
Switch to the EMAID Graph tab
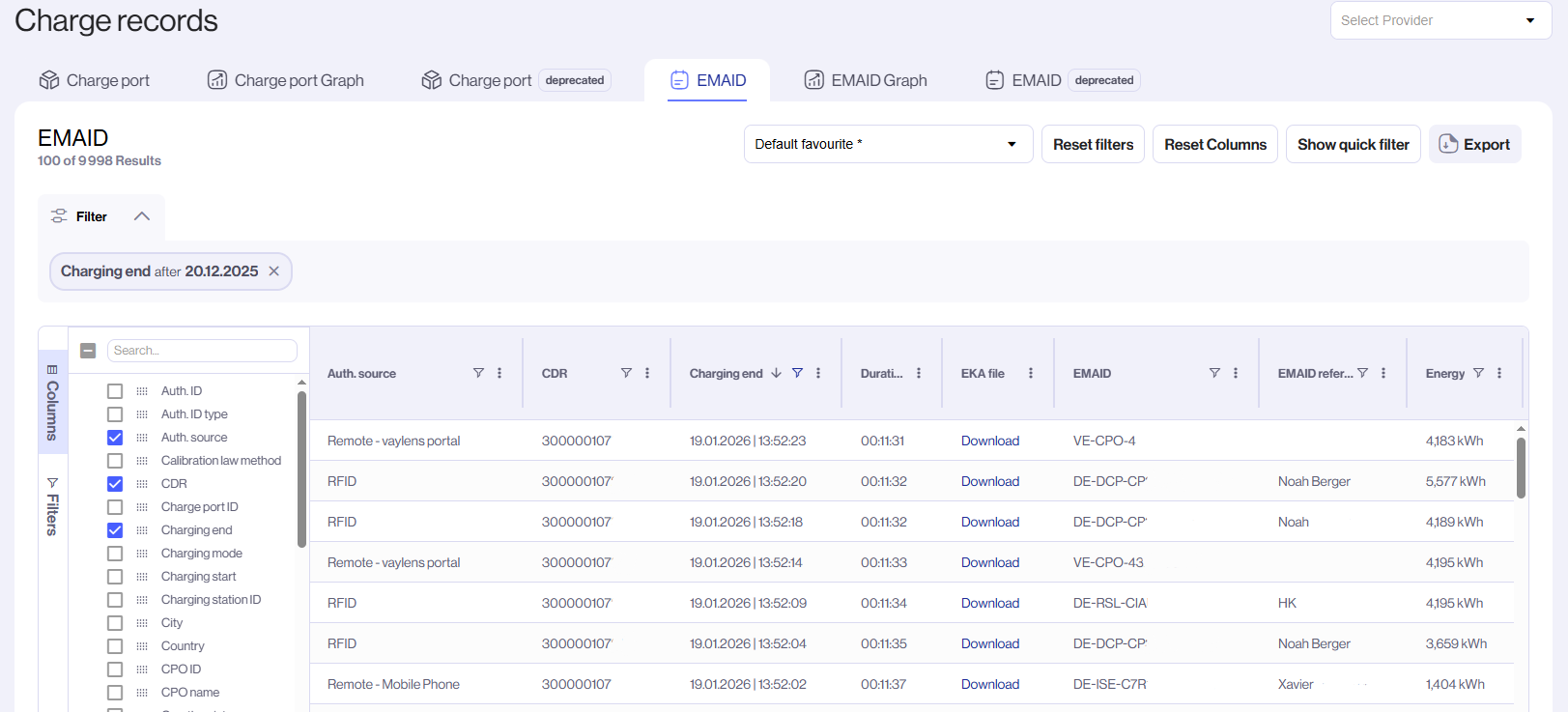(x=866, y=80)
